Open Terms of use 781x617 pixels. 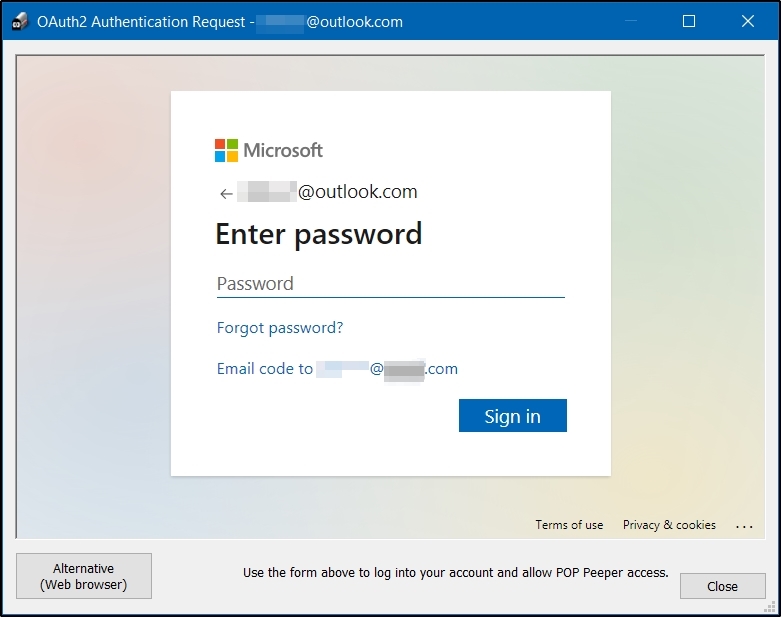pyautogui.click(x=569, y=525)
